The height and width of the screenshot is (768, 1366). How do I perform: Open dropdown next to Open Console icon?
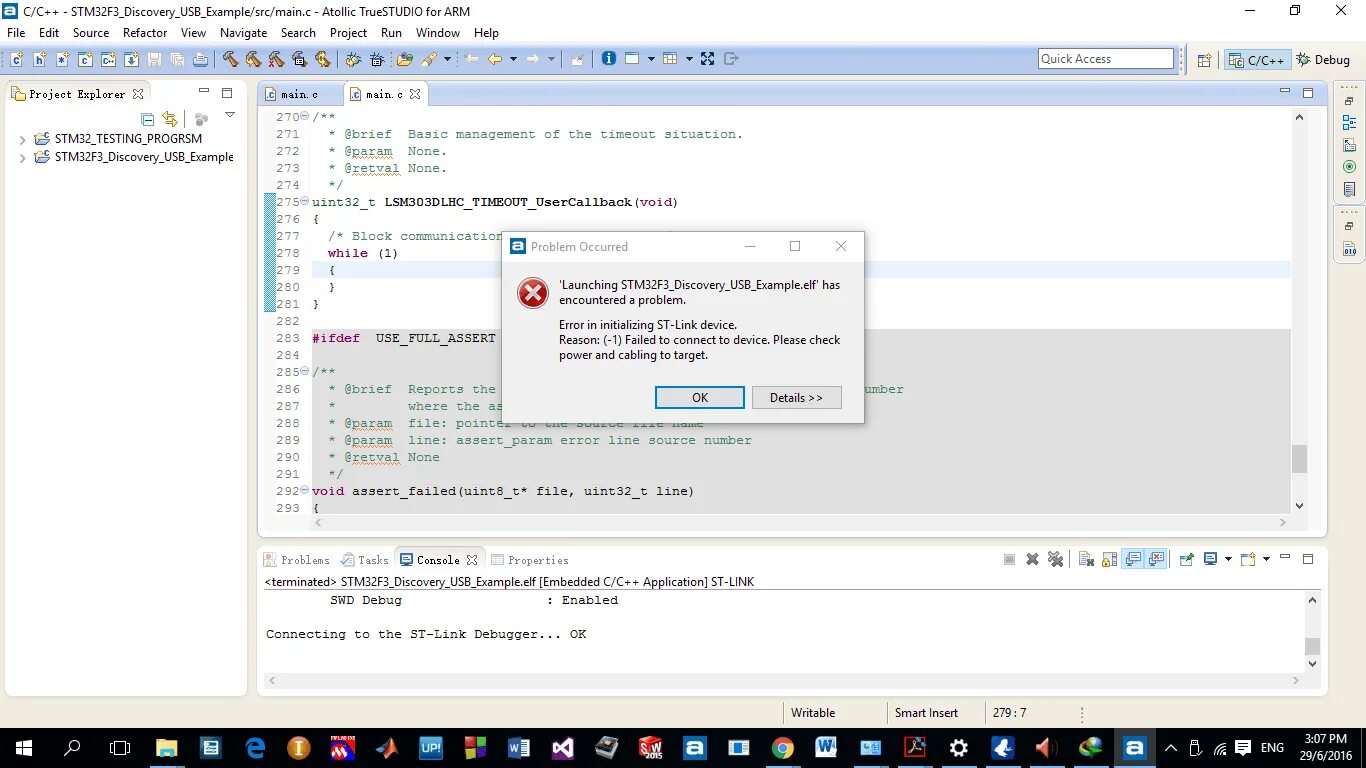point(1266,559)
